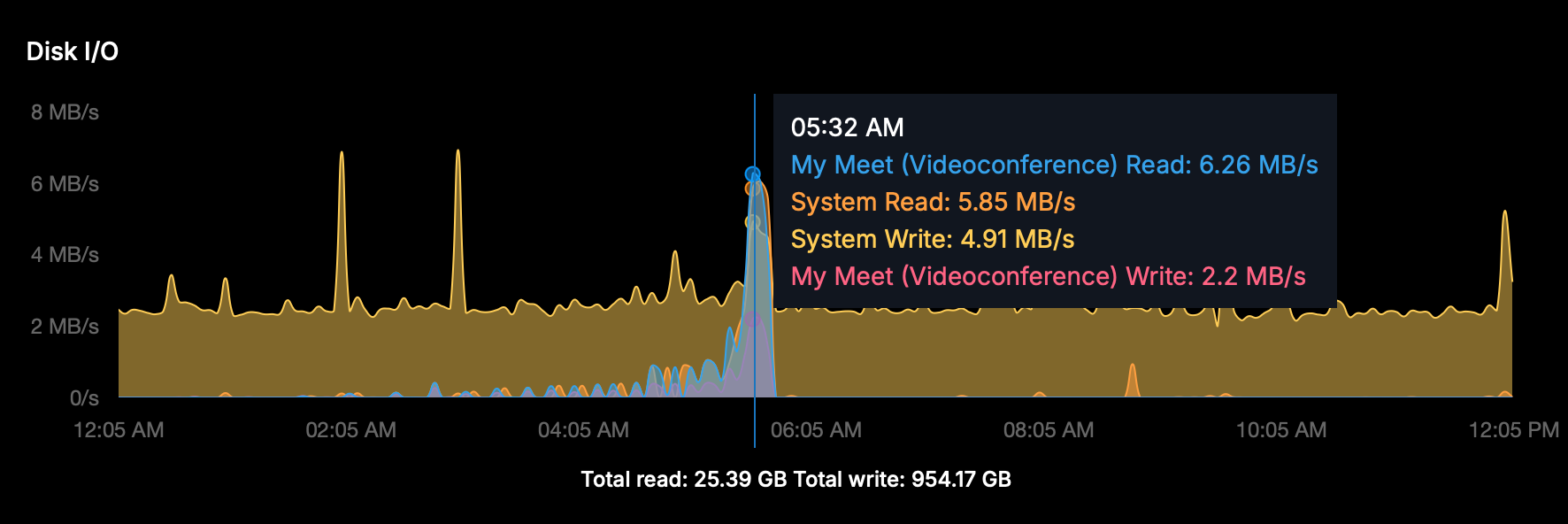Select System Write 4.91 MB/s tooltip line

pyautogui.click(x=932, y=239)
